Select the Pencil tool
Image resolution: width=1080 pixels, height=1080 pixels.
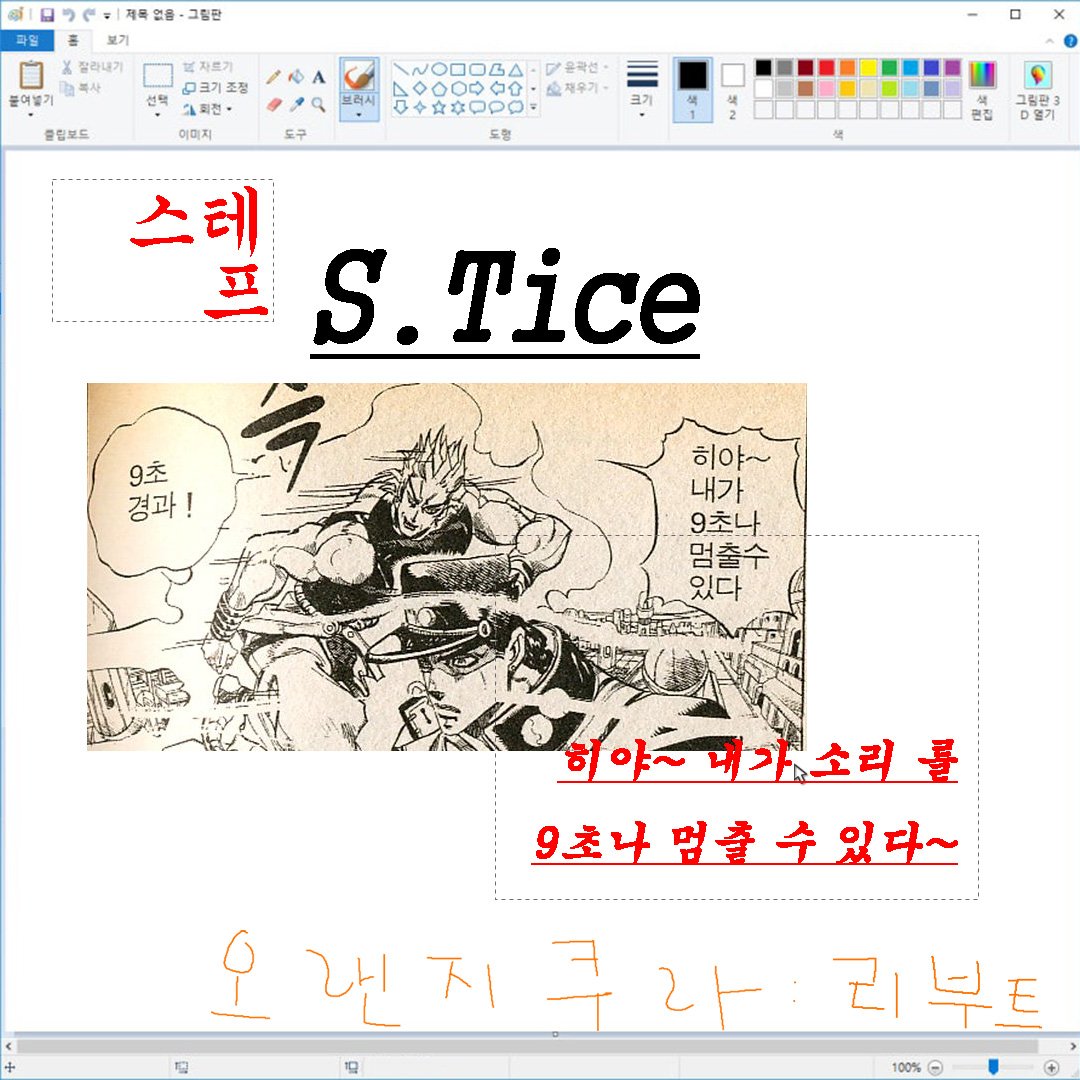tap(273, 76)
